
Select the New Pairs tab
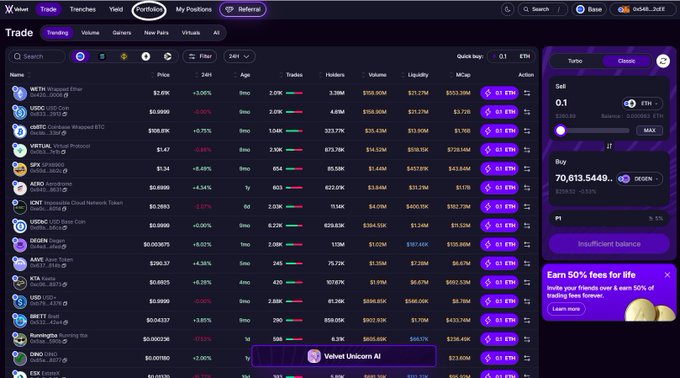156,33
